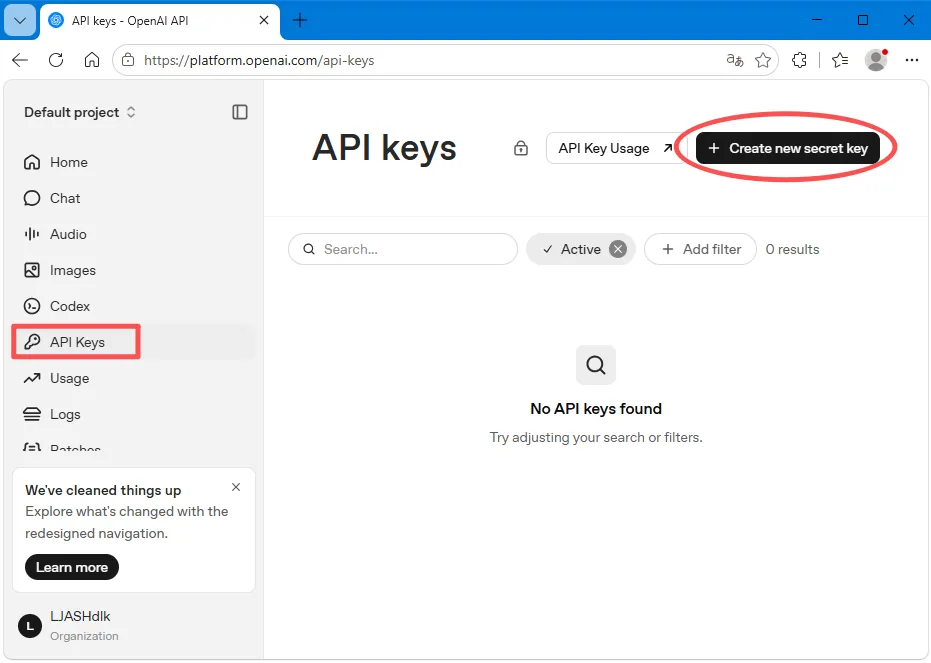The width and height of the screenshot is (931, 663).
Task: Open Audio in sidebar
Action: (x=134, y=234)
